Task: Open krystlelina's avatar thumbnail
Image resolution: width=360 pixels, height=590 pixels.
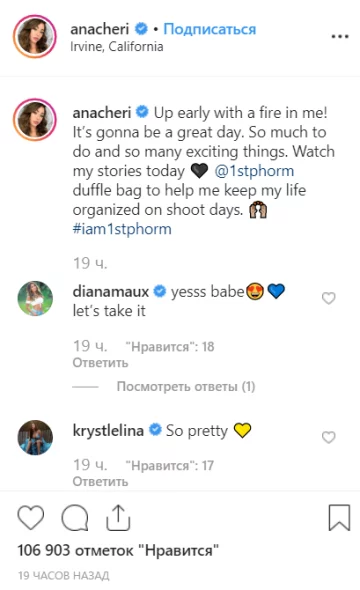Action: (x=35, y=437)
